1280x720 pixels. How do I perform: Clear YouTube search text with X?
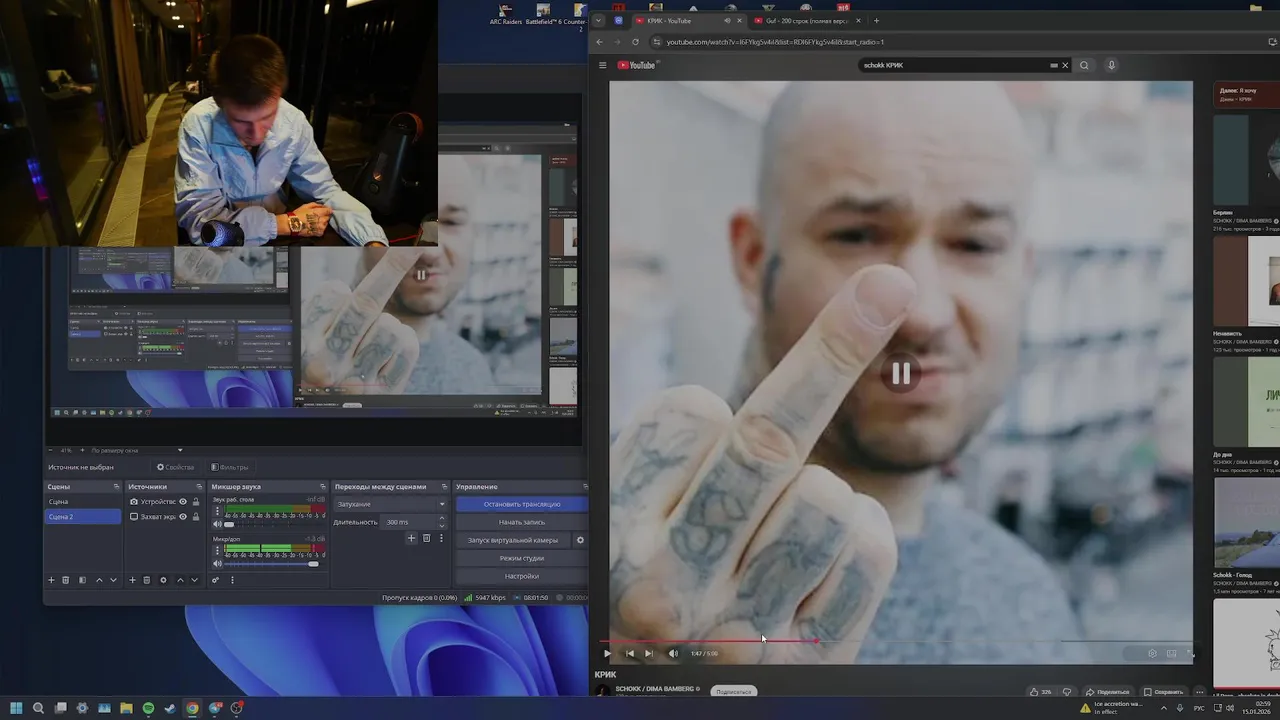point(1065,65)
